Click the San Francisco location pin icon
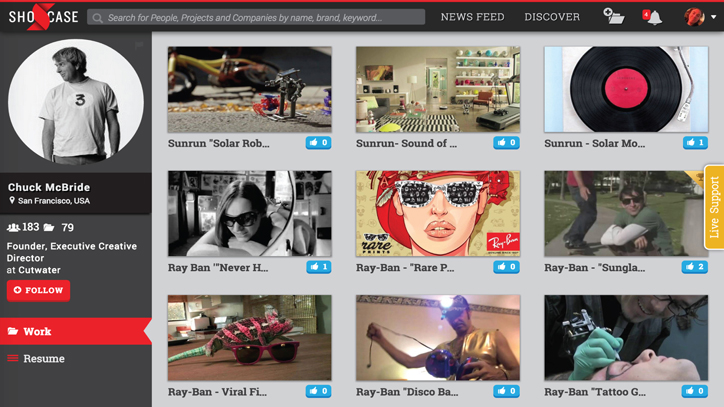 point(12,200)
